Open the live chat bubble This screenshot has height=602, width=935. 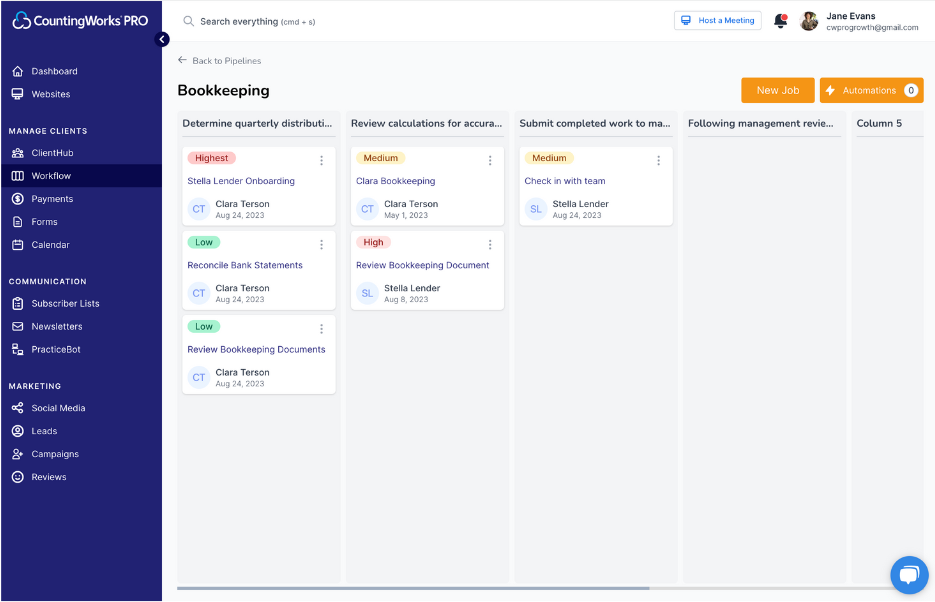coord(908,574)
